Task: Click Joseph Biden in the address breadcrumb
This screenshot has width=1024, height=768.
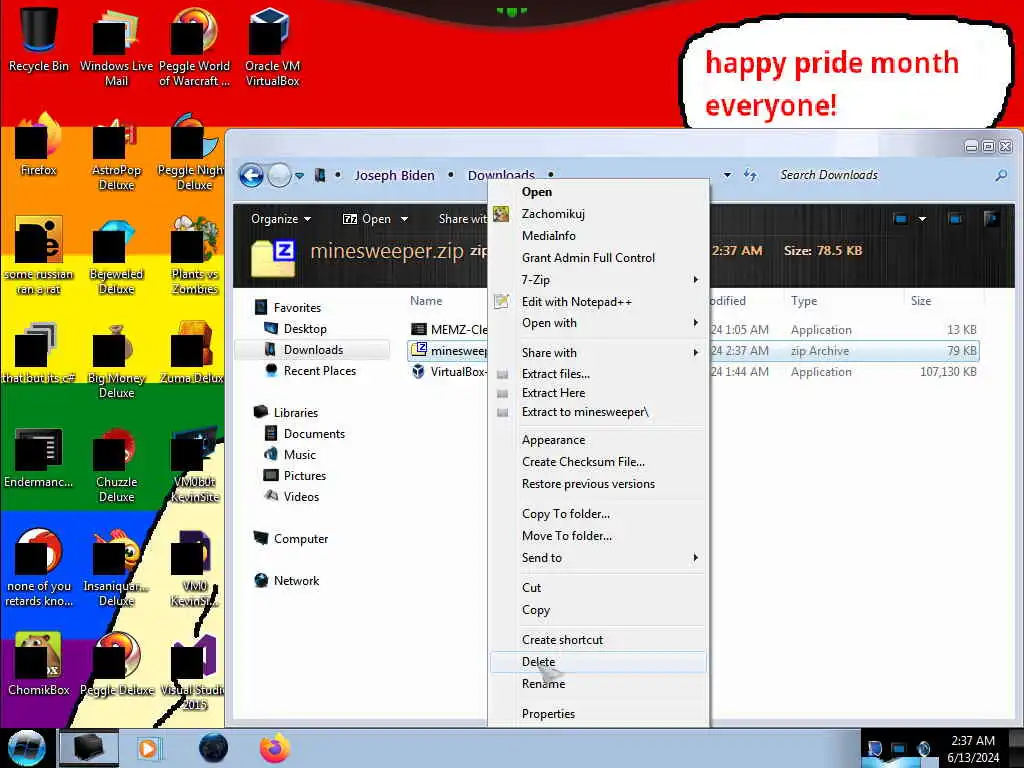Action: (x=394, y=175)
